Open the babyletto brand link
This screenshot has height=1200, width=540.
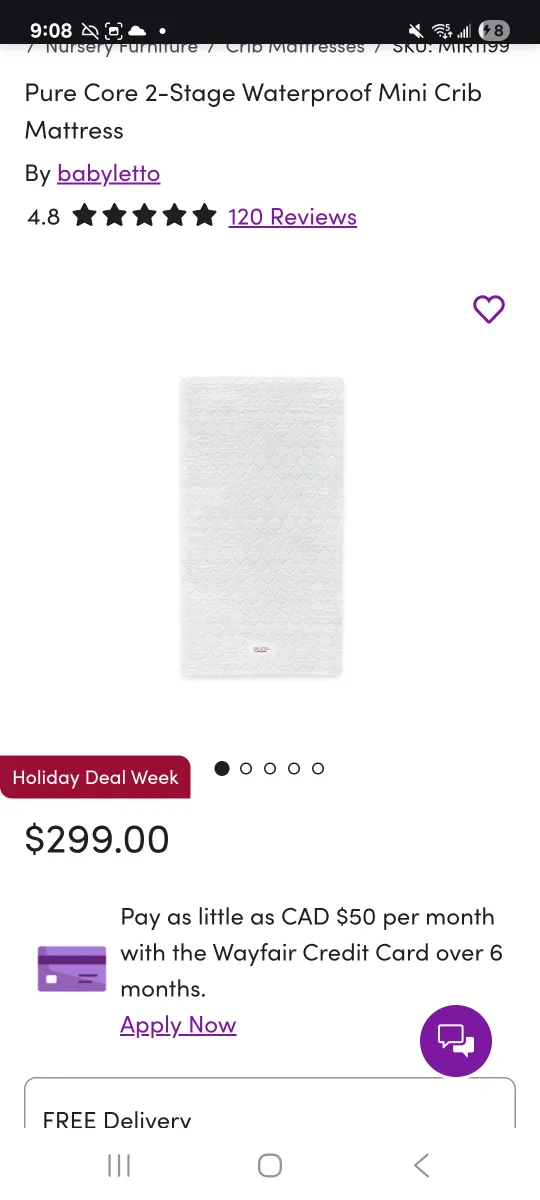(108, 173)
